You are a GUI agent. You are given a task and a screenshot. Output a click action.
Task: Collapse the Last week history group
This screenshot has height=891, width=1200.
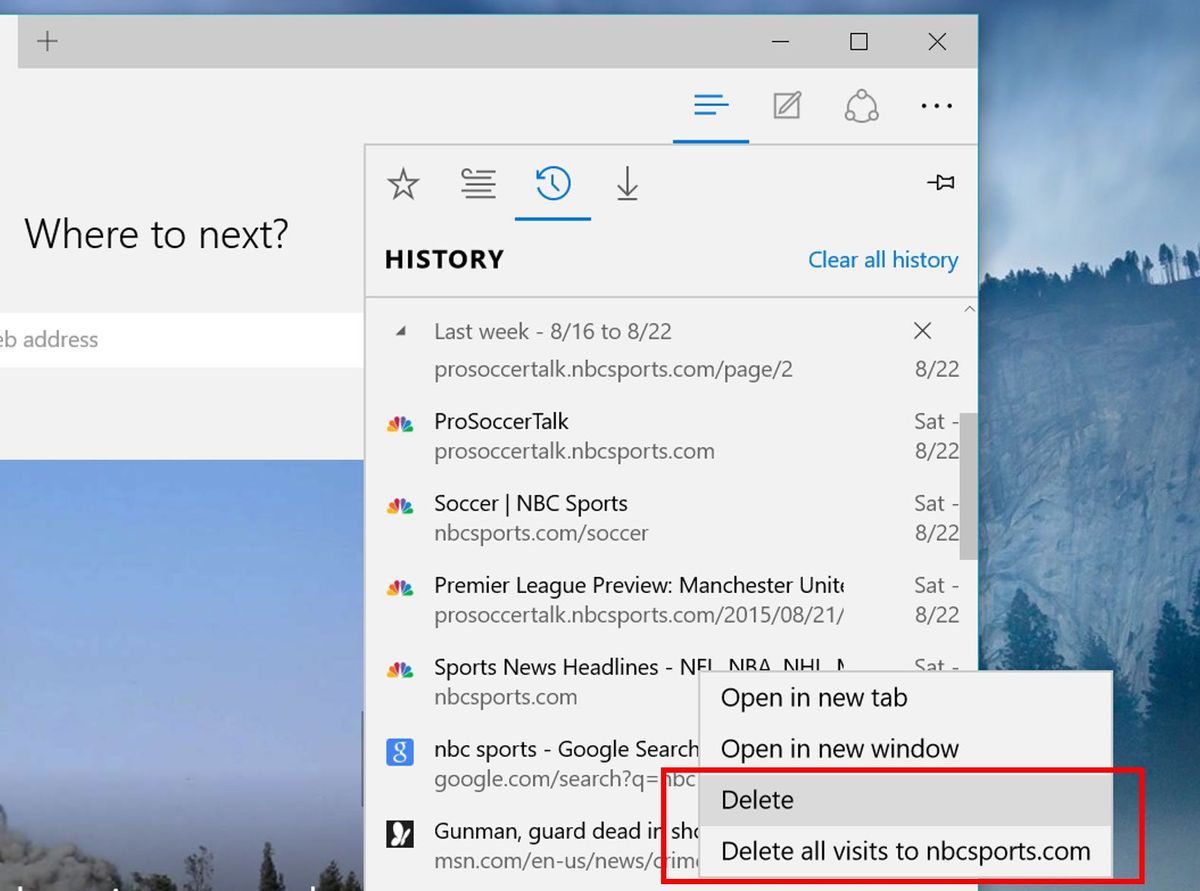click(401, 331)
